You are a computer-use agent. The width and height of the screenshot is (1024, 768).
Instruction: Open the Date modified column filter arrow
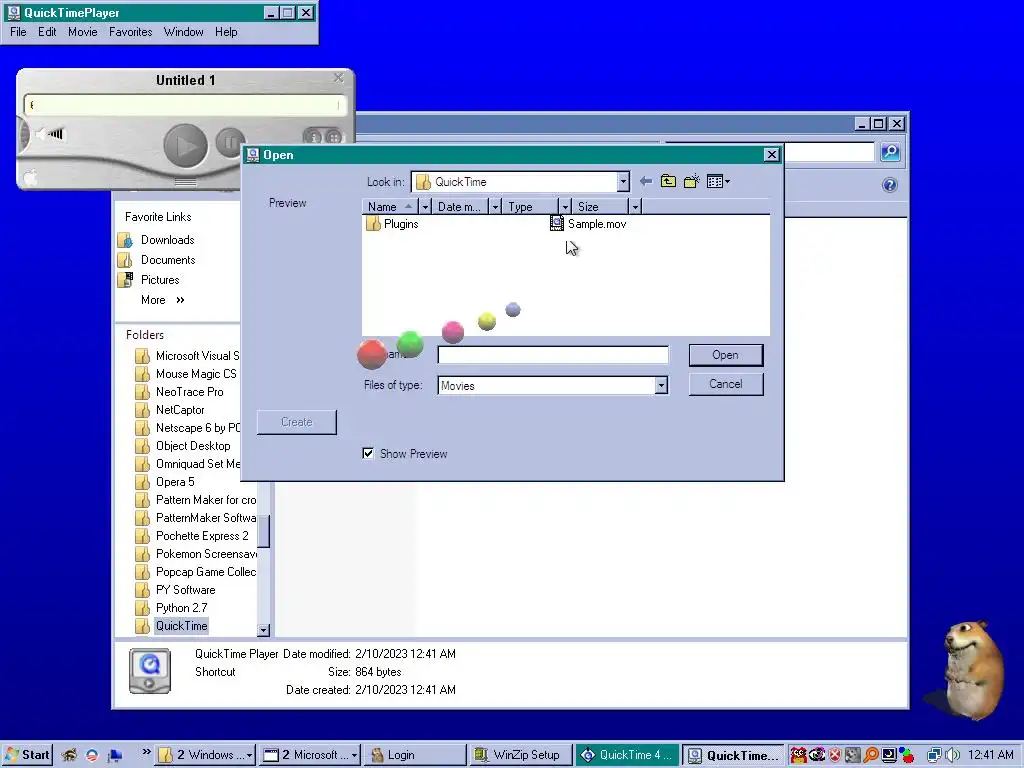(x=495, y=207)
